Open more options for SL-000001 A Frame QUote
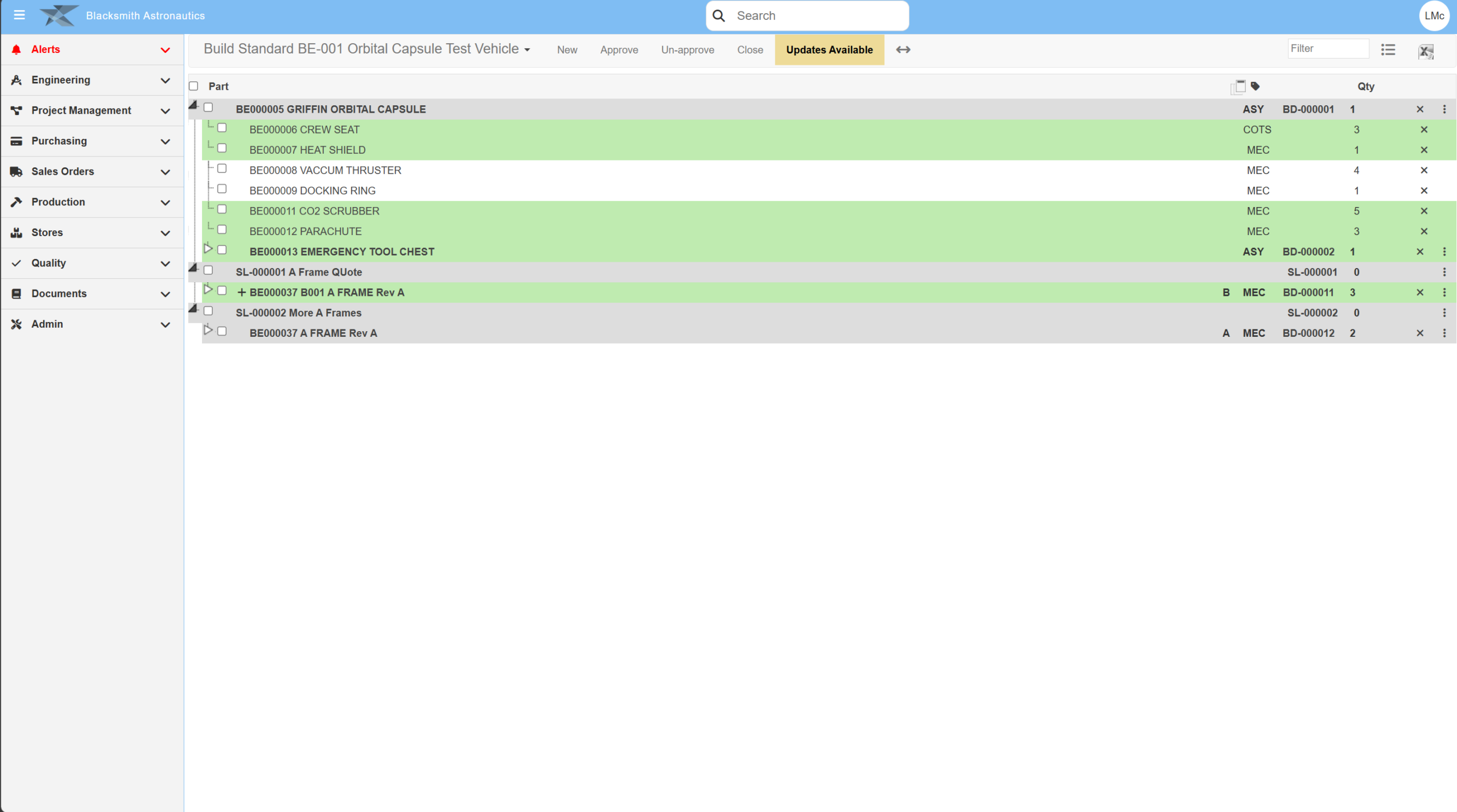This screenshot has width=1457, height=812. click(x=1444, y=272)
